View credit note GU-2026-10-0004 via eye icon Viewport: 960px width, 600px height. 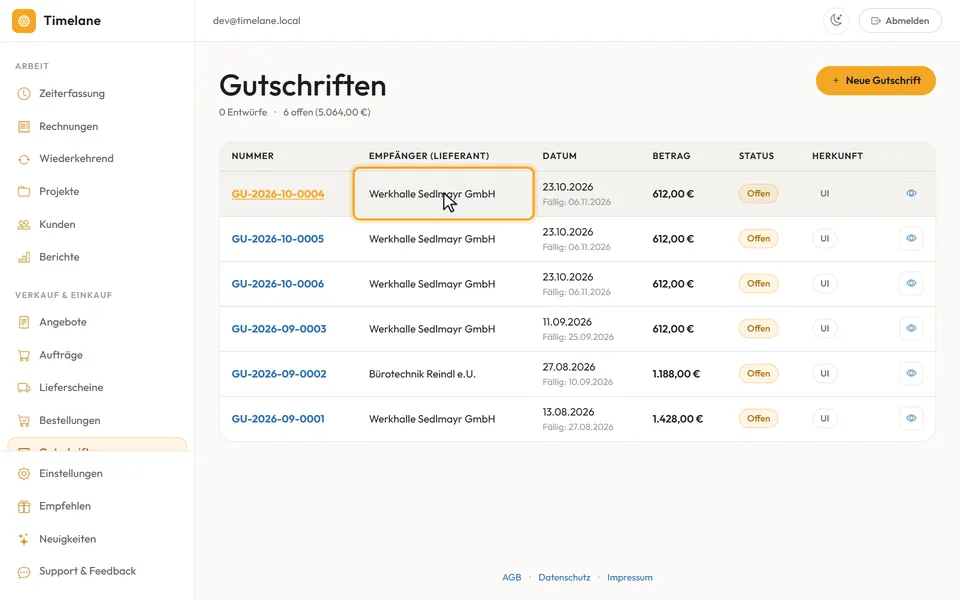911,193
